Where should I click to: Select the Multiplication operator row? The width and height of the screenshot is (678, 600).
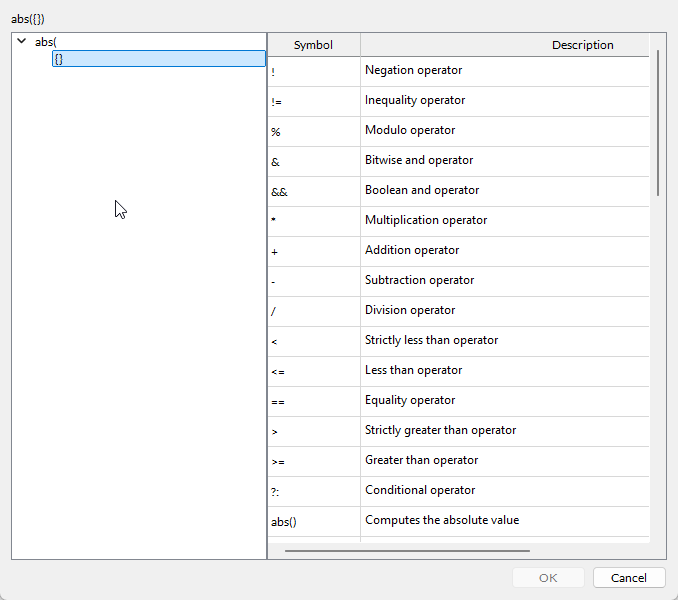tap(425, 221)
